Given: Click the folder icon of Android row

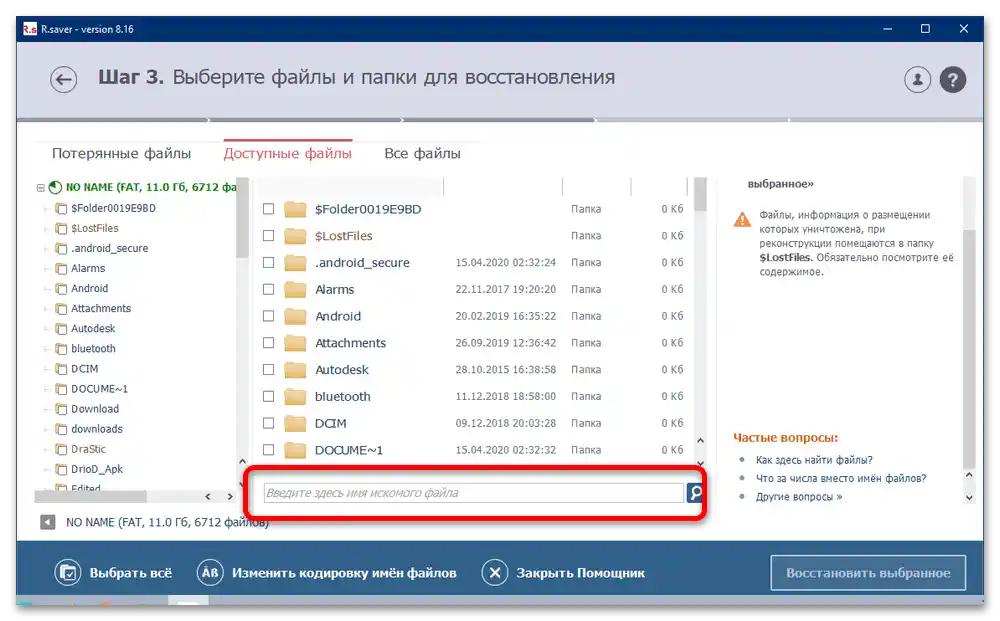Looking at the screenshot, I should [x=295, y=316].
